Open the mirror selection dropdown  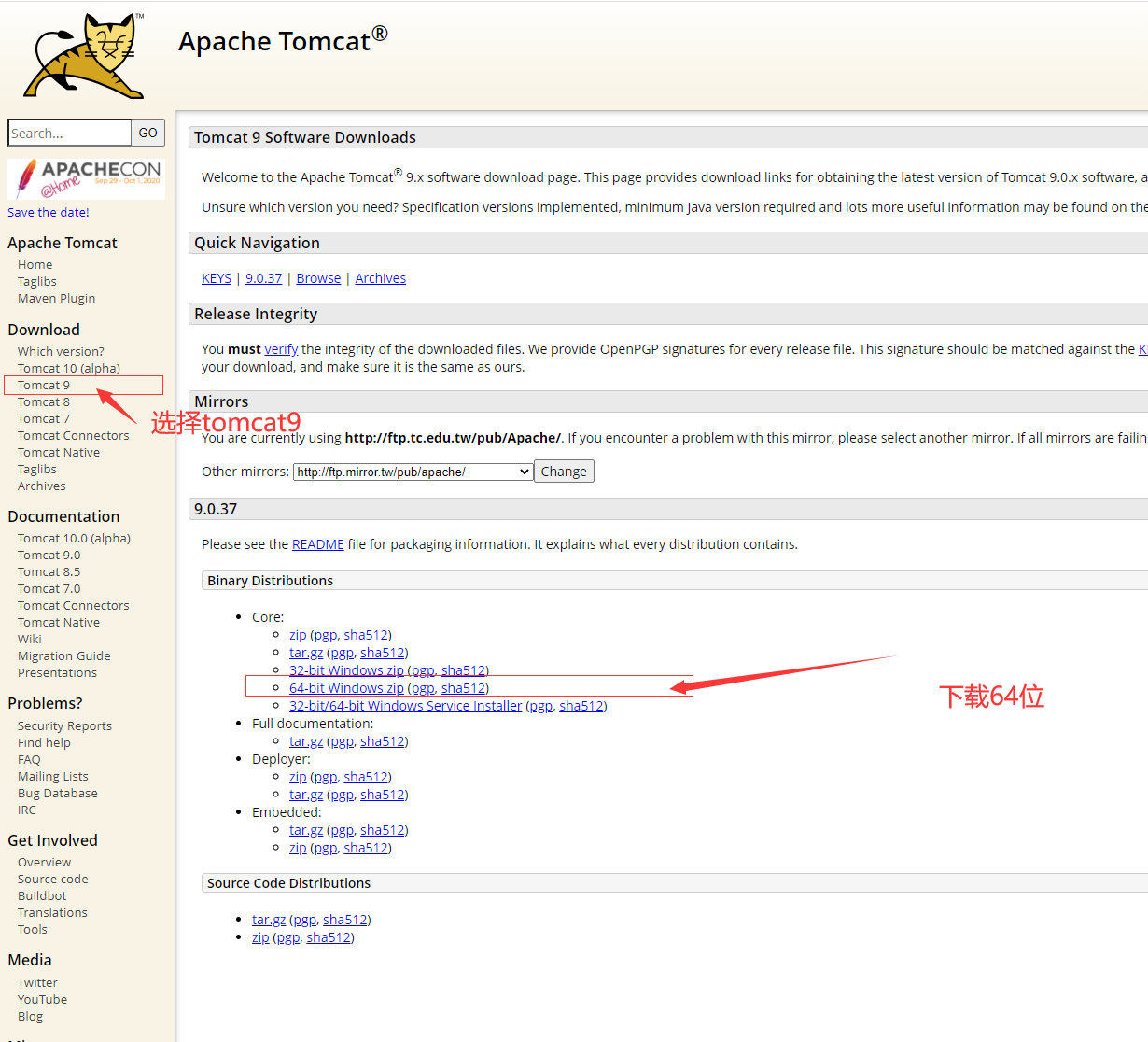click(x=413, y=472)
